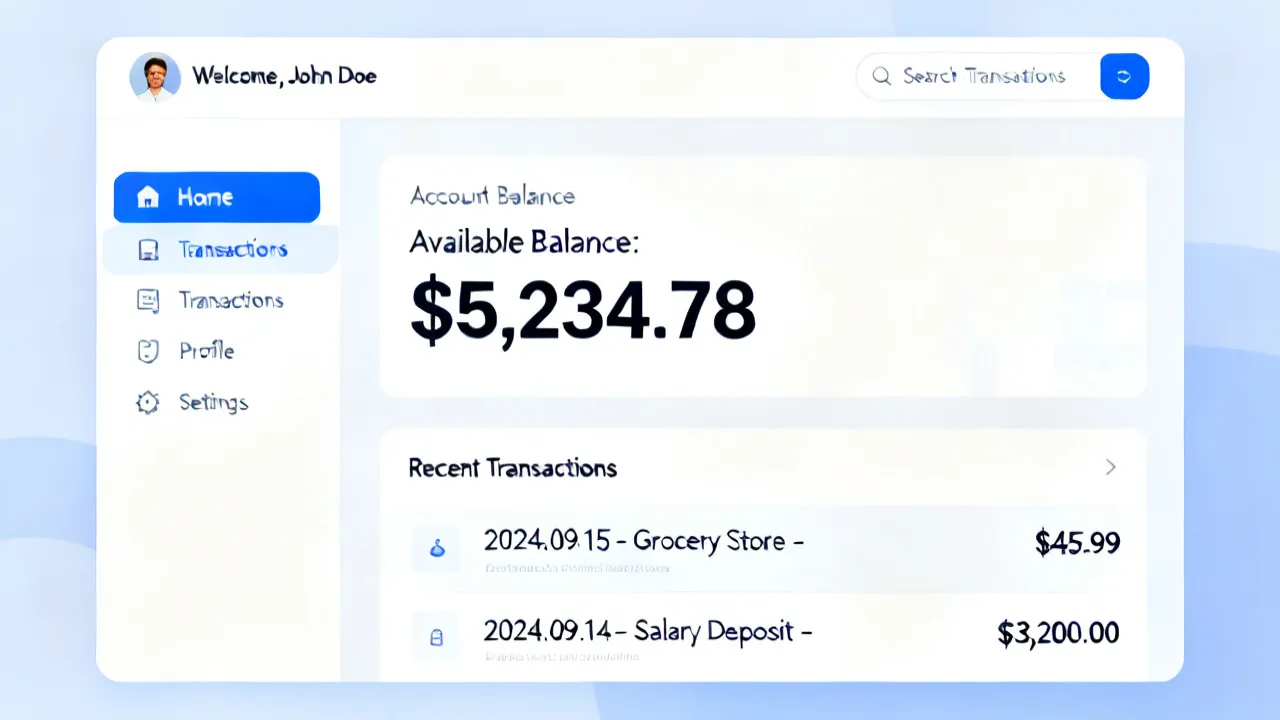The height and width of the screenshot is (720, 1280).
Task: Click the Welcome, John Doe greeting
Action: pos(284,76)
